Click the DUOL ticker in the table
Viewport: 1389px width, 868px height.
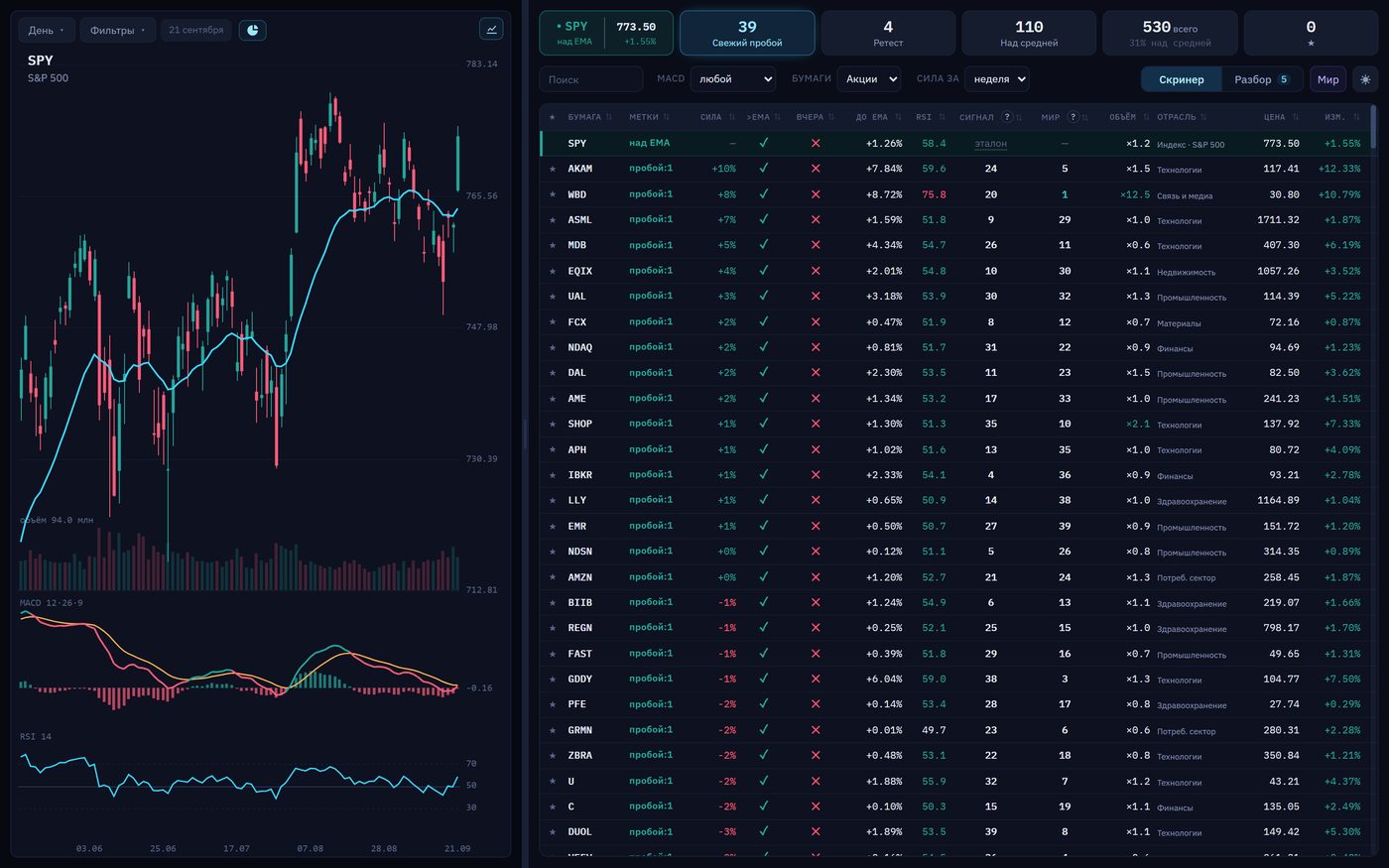(579, 832)
